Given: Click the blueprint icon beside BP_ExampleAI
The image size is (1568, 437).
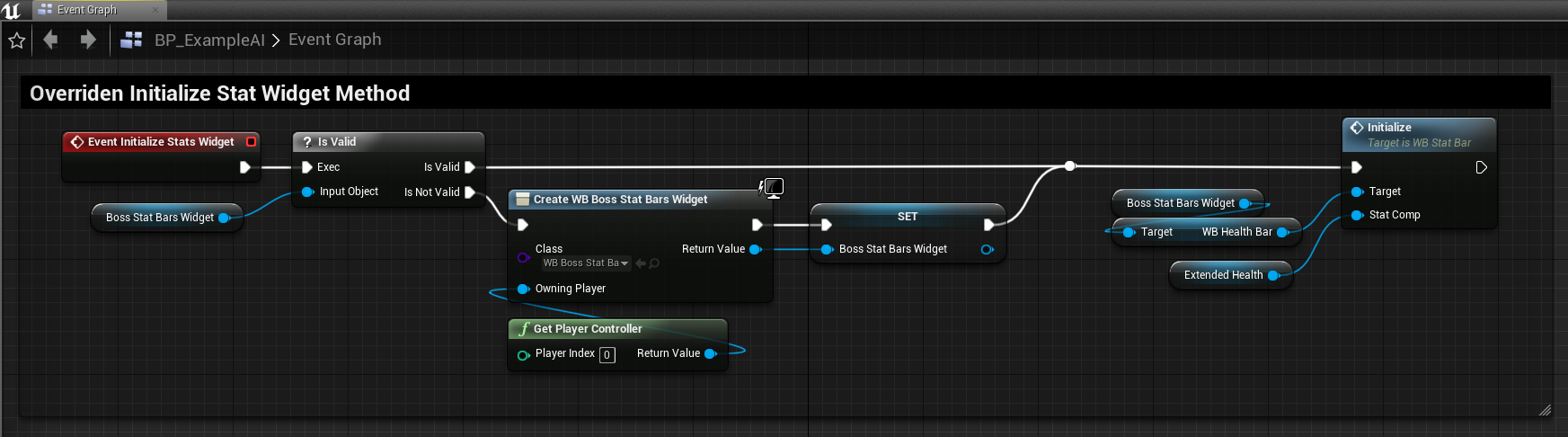Looking at the screenshot, I should tap(132, 40).
